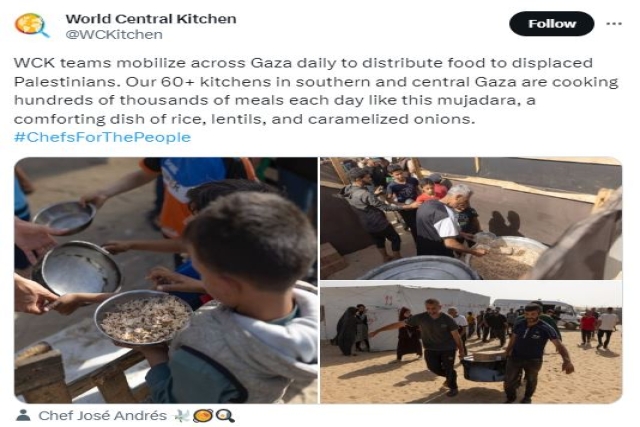Open photo of boy holding mujadara bowl

click(x=166, y=280)
